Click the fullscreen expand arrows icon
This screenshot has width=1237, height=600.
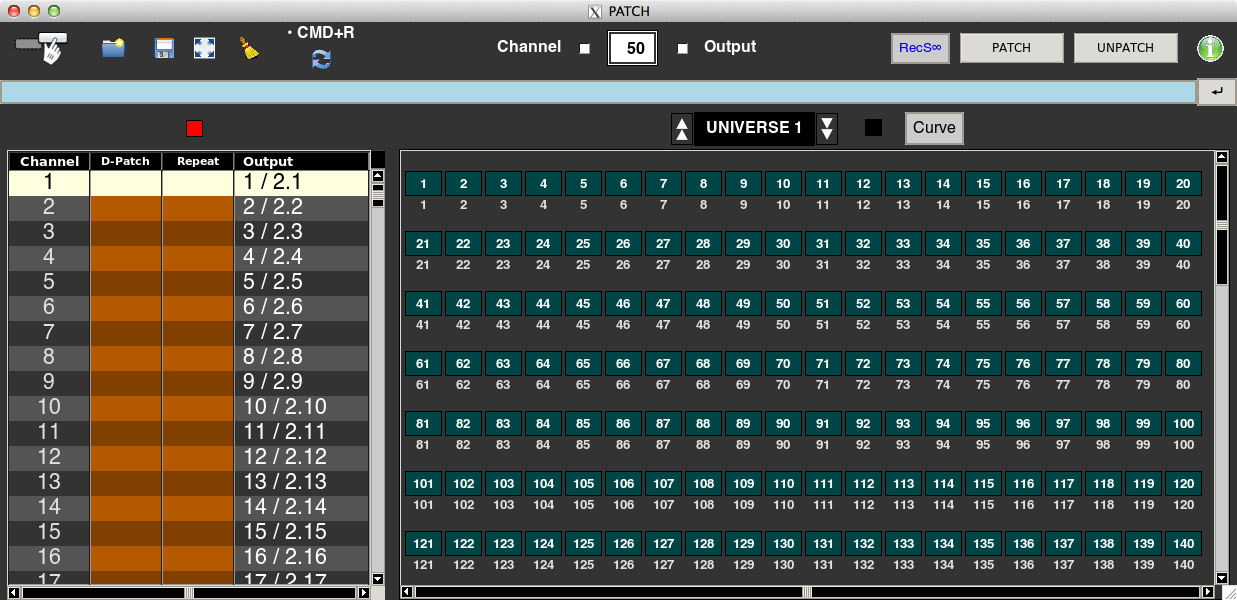tap(204, 48)
